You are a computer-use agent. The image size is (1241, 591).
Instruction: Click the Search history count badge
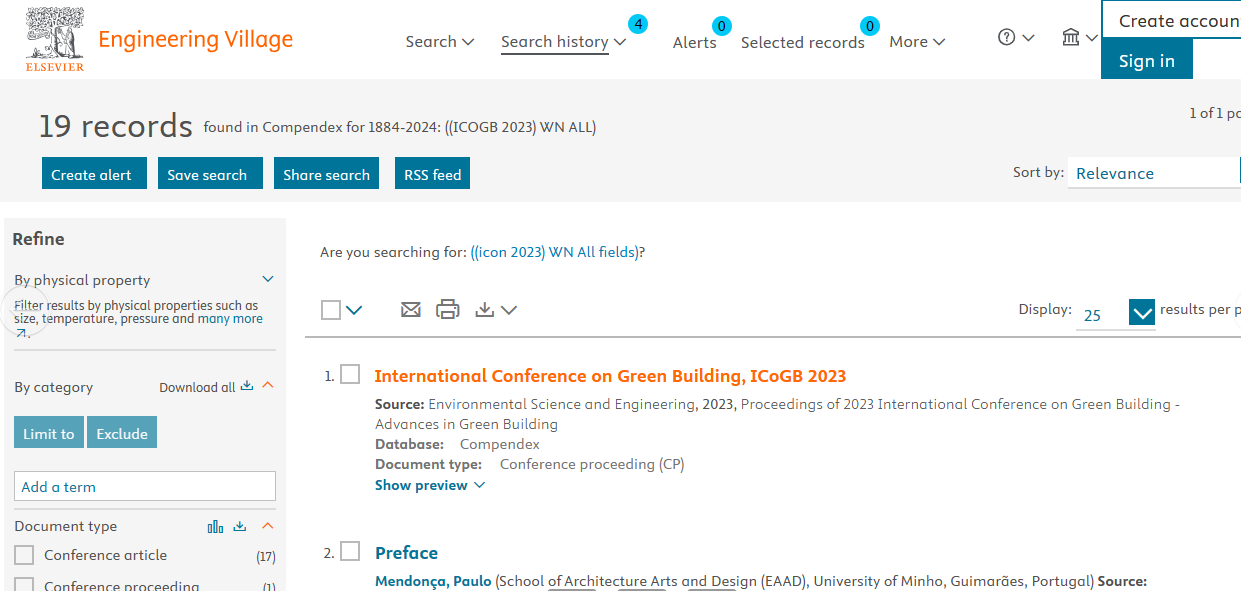pos(638,24)
